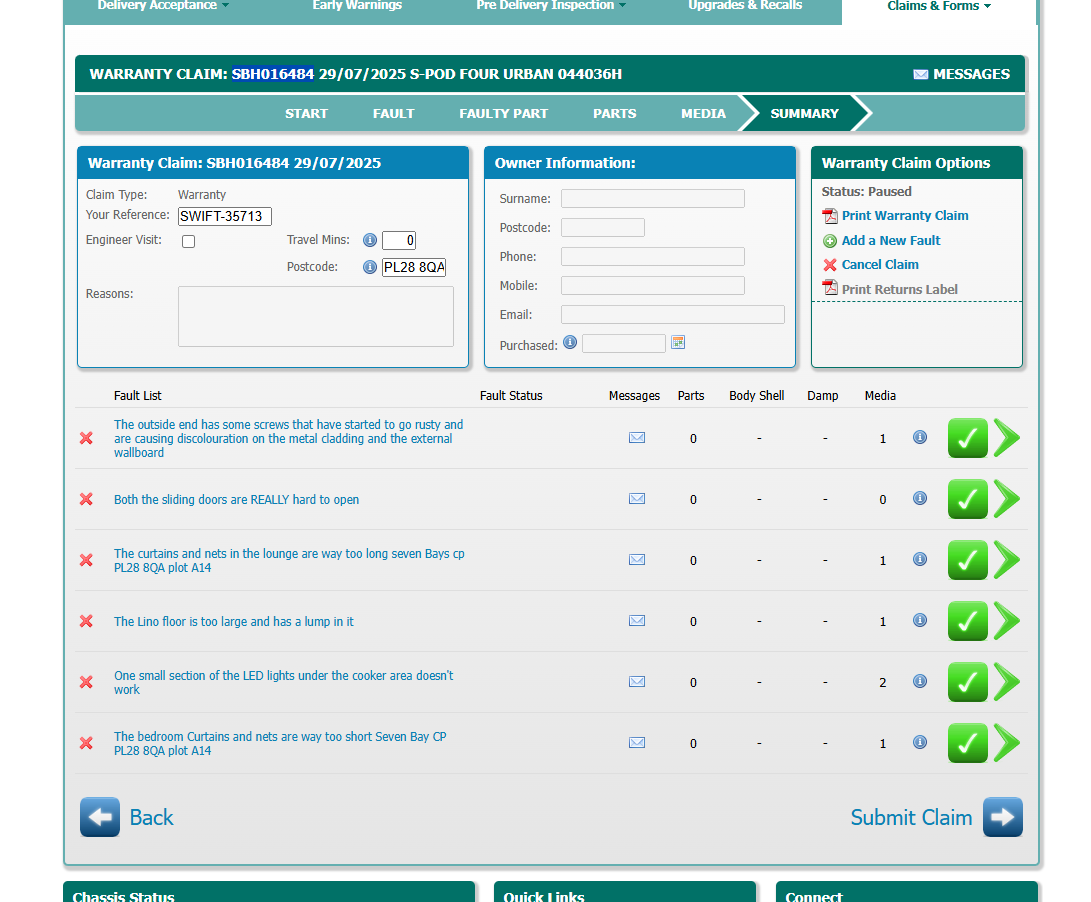The width and height of the screenshot is (1091, 902).
Task: Remove the lounge curtains fault via red X
Action: point(86,560)
